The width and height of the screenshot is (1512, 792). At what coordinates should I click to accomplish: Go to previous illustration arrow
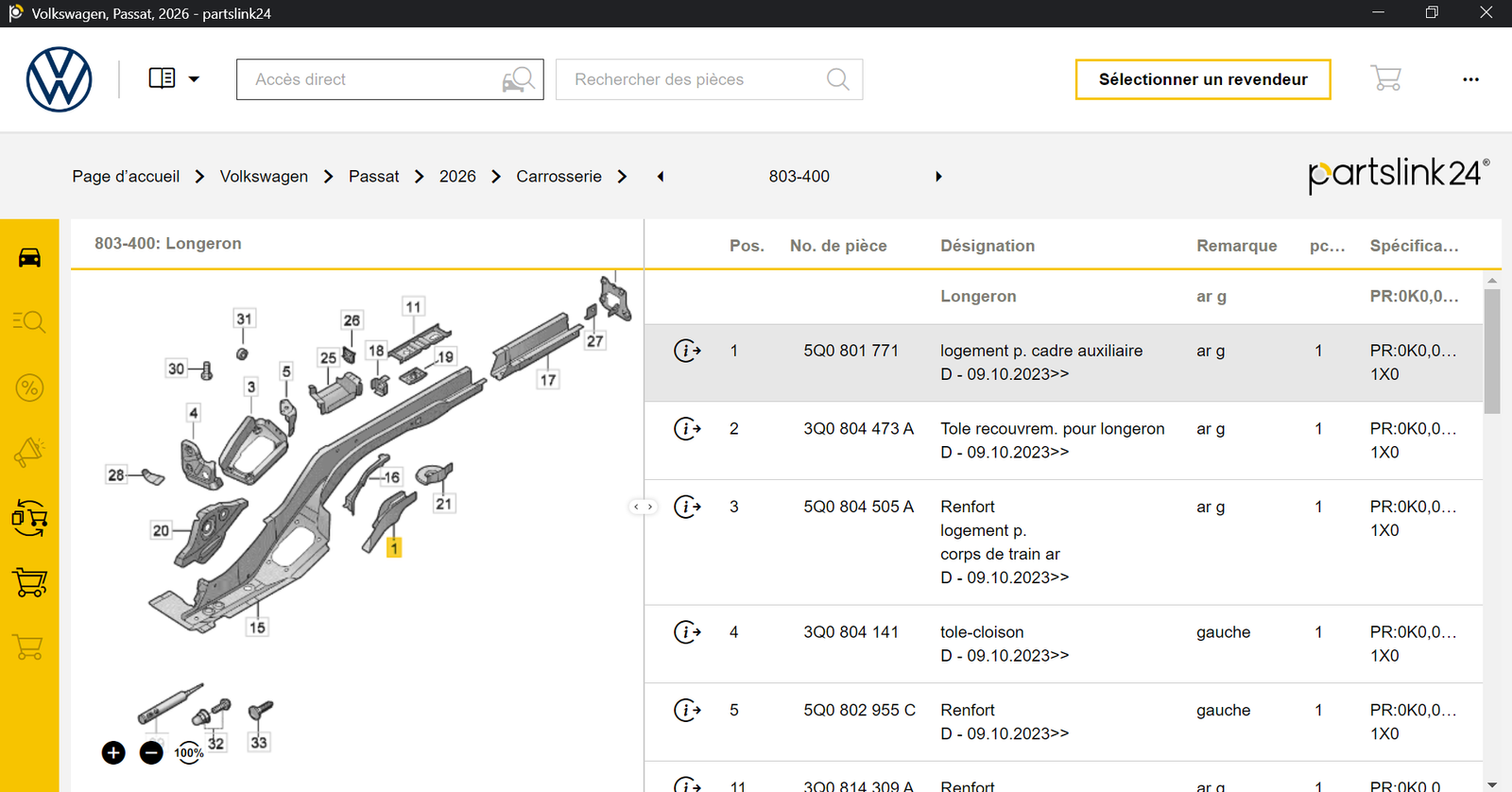pos(661,177)
